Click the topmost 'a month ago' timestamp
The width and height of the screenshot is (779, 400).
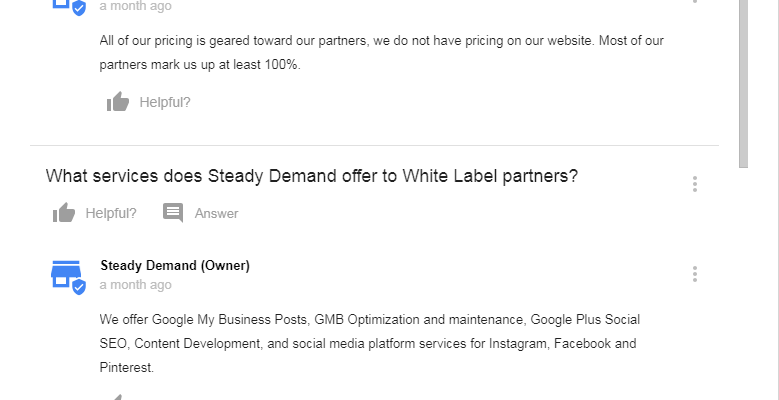click(135, 6)
